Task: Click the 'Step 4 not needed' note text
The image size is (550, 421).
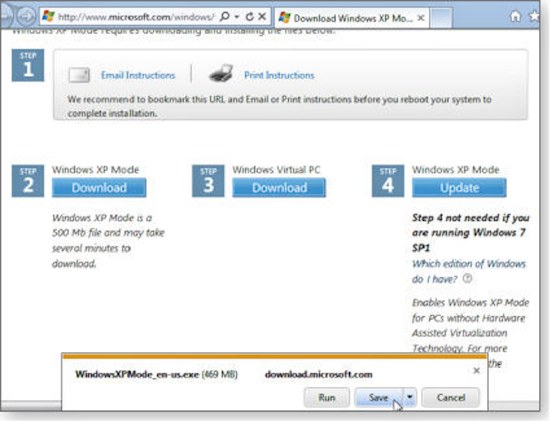Action: [x=471, y=233]
